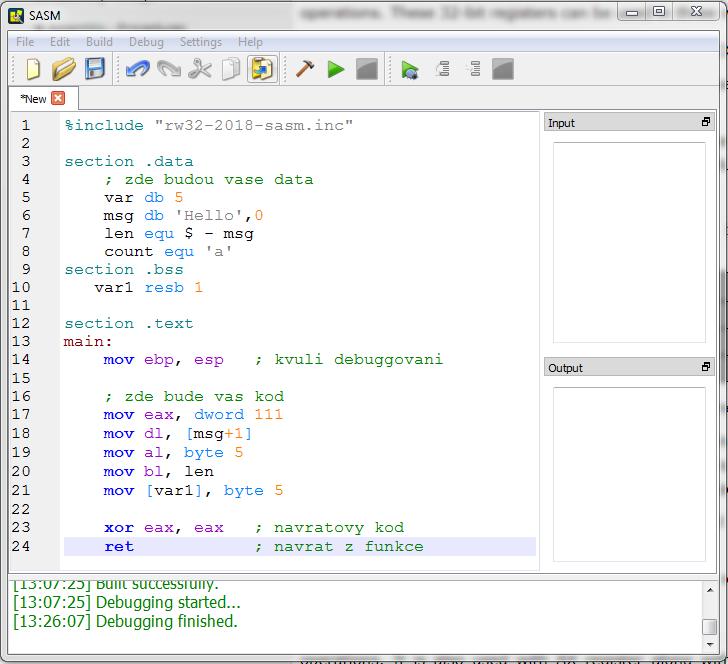
Task: Click the build log scrollbar thumb
Action: pyautogui.click(x=709, y=627)
